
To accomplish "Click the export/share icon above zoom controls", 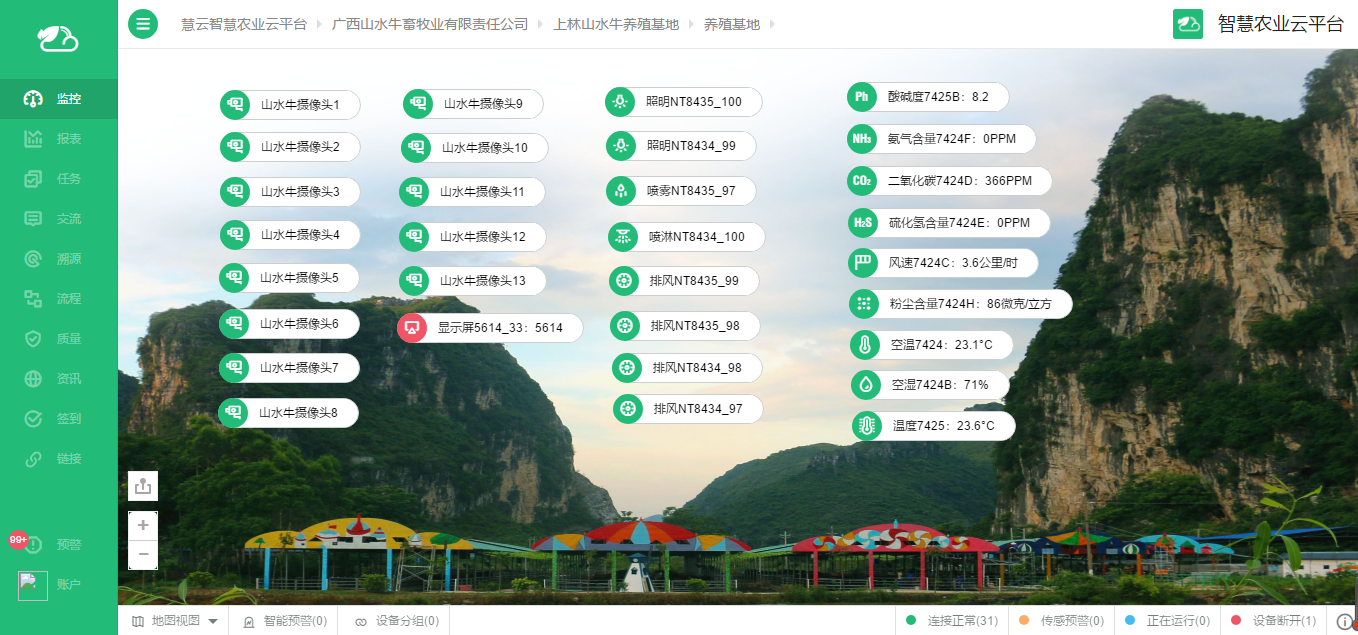I will point(143,486).
